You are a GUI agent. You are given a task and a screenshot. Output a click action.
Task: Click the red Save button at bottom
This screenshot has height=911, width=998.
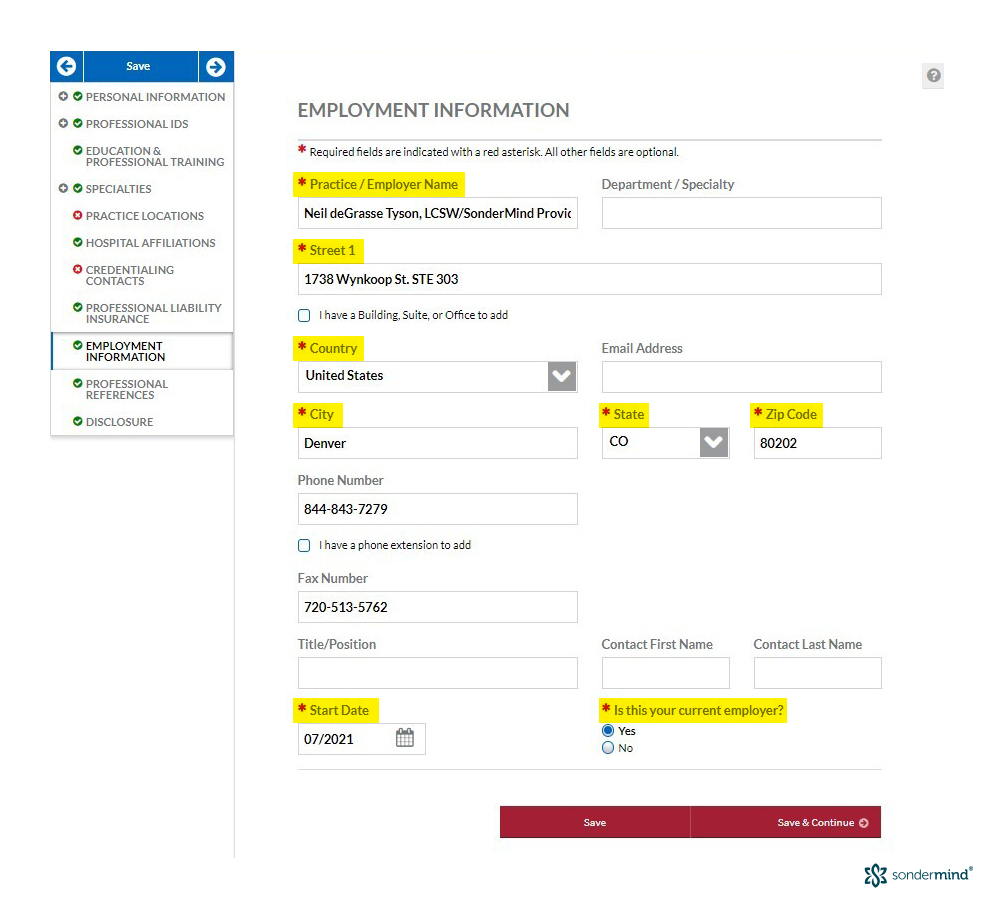coord(595,822)
